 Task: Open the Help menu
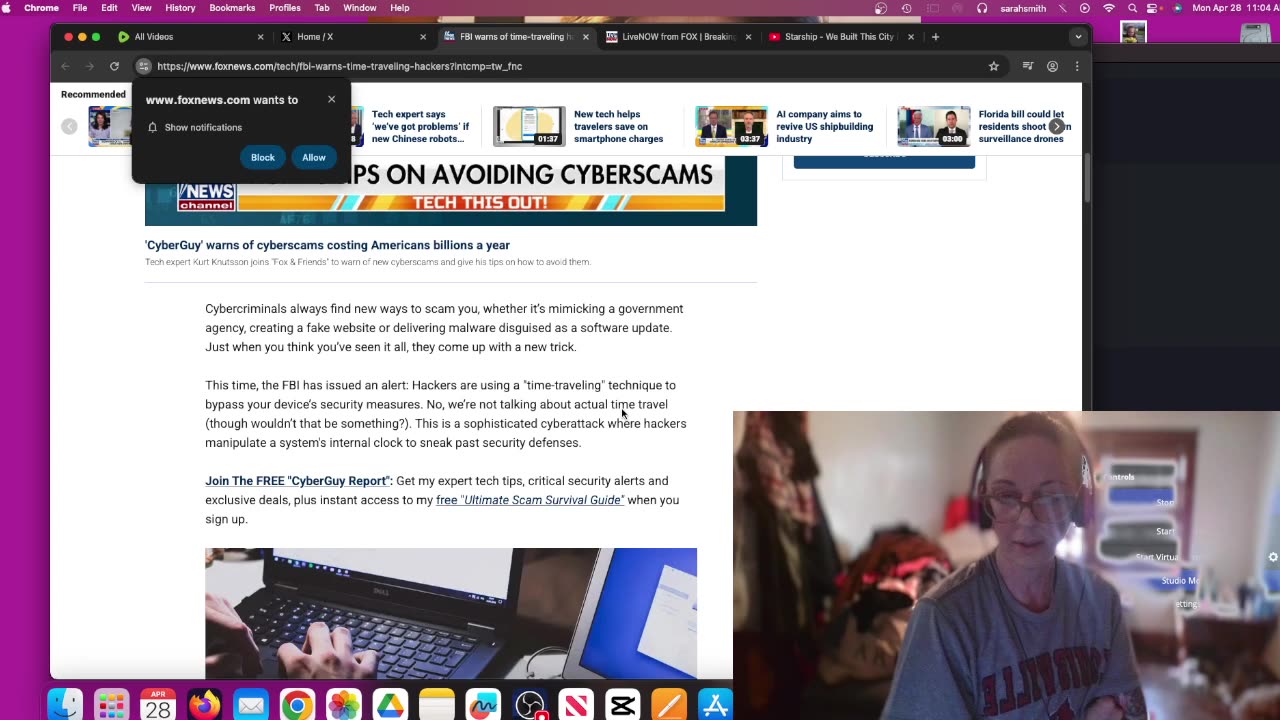pos(399,8)
